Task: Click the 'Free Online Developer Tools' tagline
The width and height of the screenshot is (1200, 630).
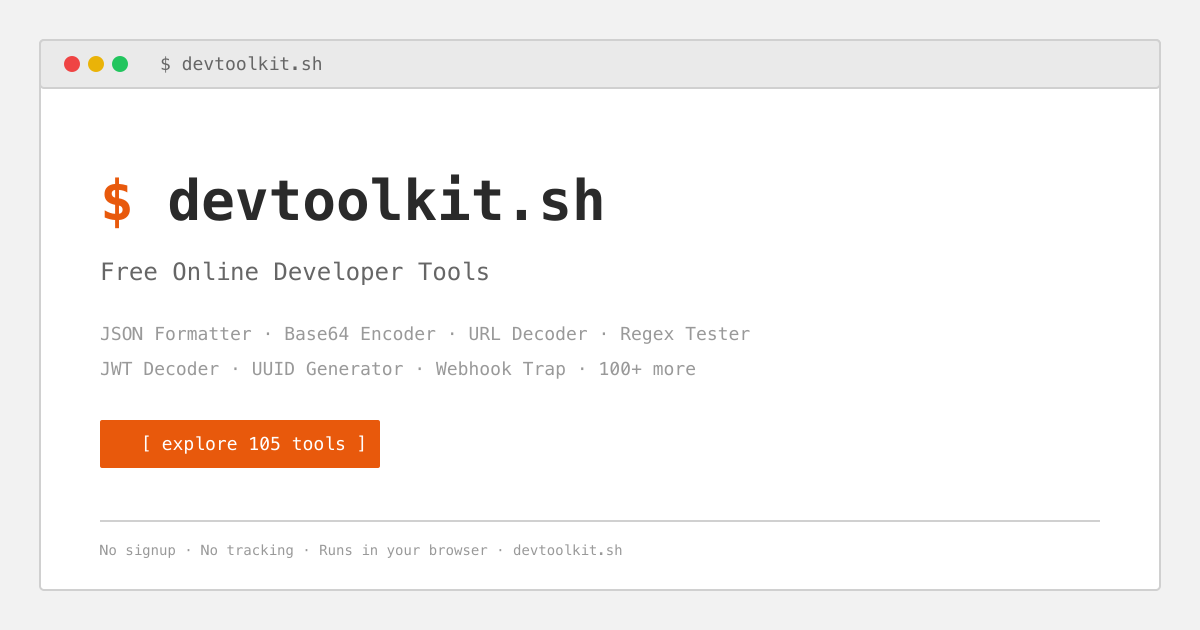Action: 294,271
